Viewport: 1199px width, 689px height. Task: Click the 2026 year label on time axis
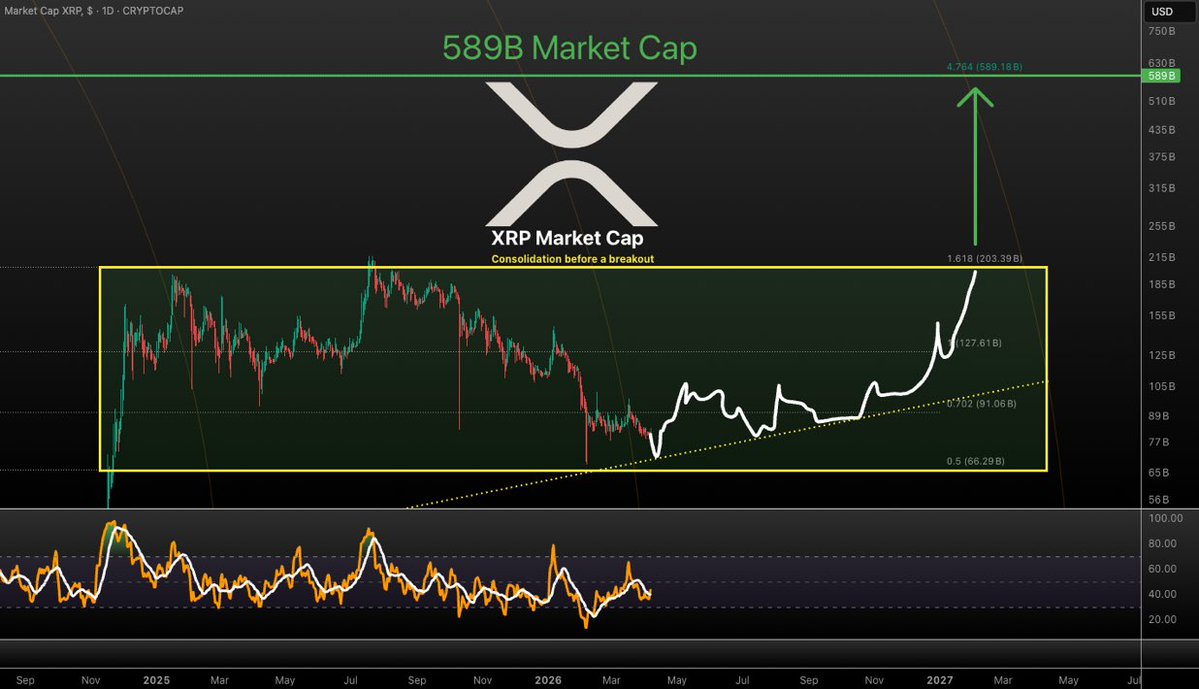coord(548,680)
